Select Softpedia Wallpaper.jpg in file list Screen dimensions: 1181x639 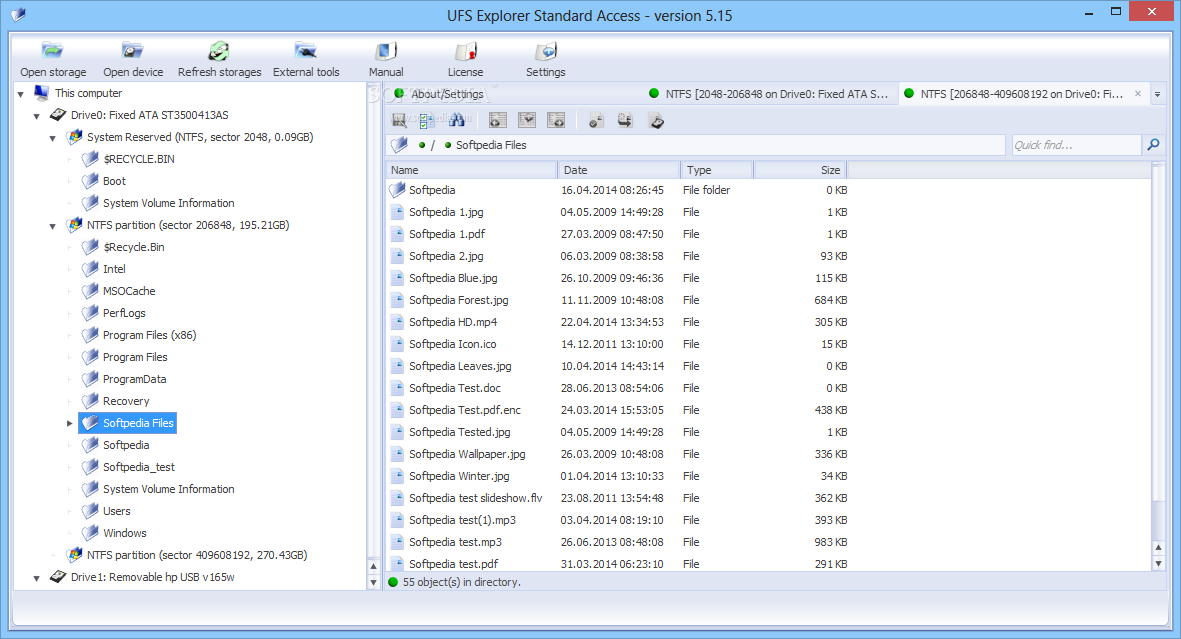pyautogui.click(x=466, y=454)
